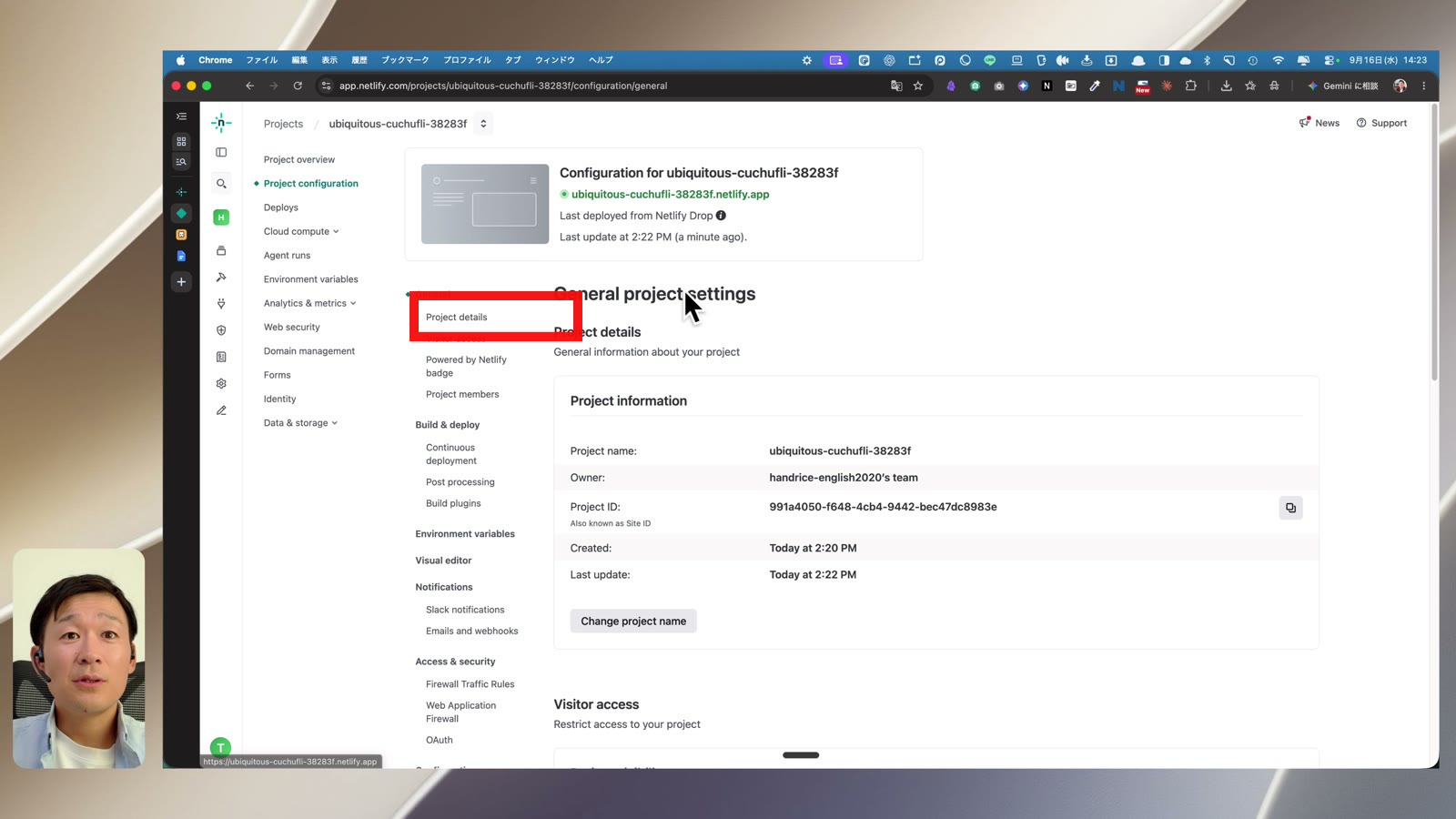Open the project switcher dropdown arrows
The image size is (1456, 819).
483,124
